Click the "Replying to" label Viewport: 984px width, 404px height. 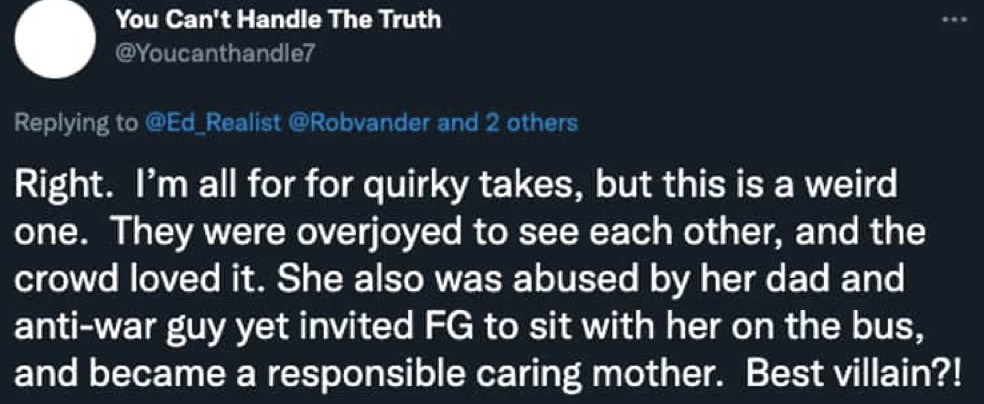(77, 124)
